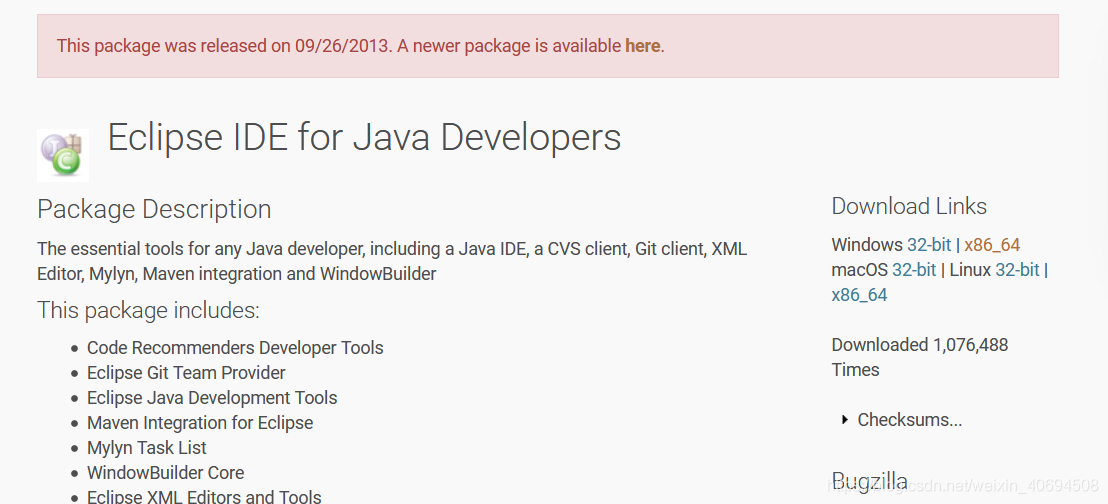
Task: Open the newer package 'here' link
Action: [642, 46]
